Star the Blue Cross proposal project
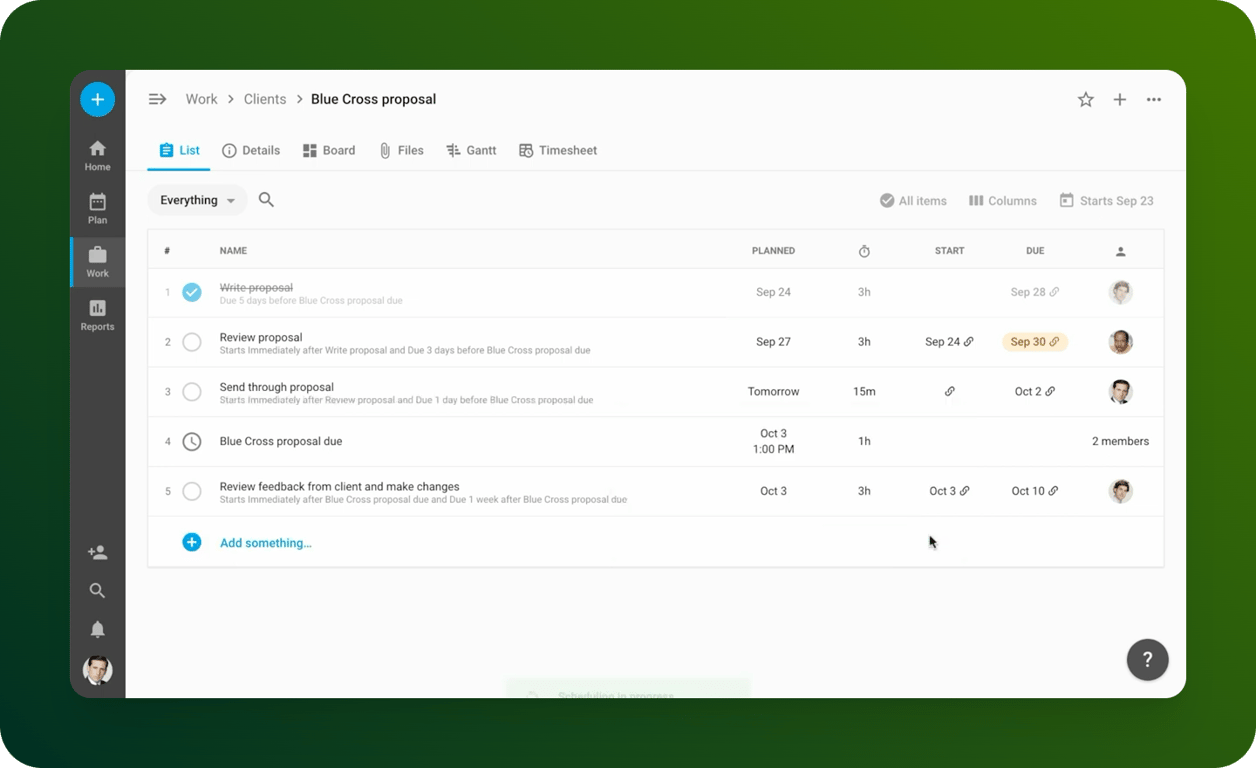Screen dimensions: 1256x768 [1085, 99]
